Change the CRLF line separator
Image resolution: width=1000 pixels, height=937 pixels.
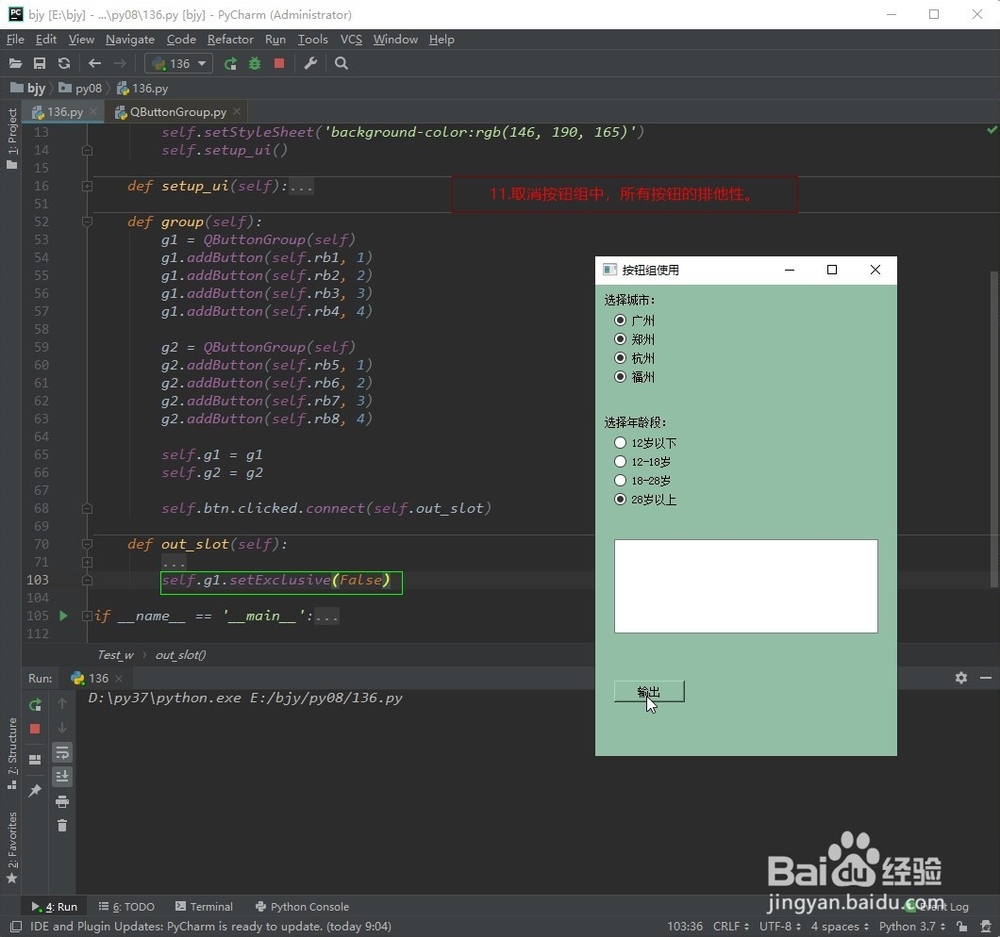pyautogui.click(x=731, y=926)
